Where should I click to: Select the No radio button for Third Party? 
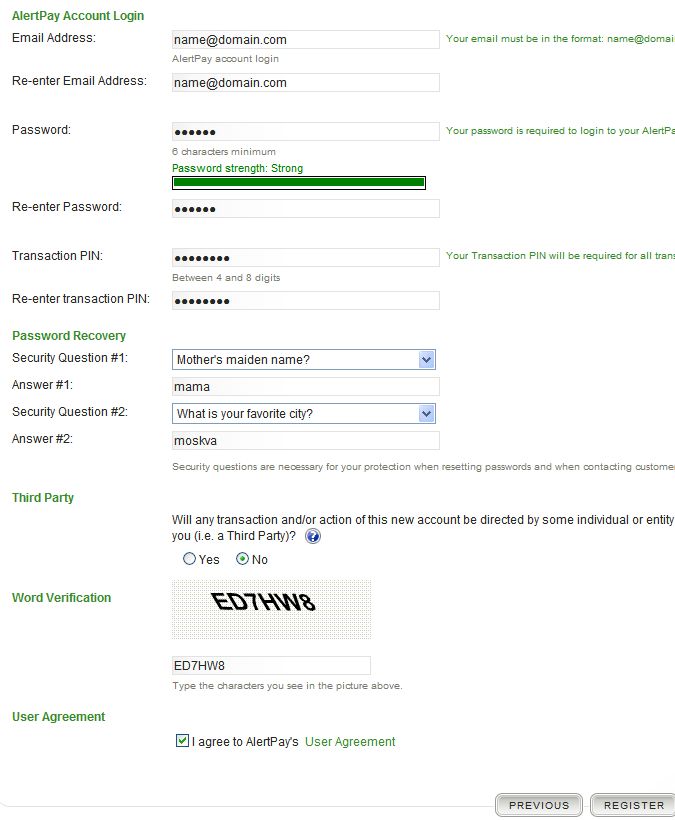click(x=242, y=559)
